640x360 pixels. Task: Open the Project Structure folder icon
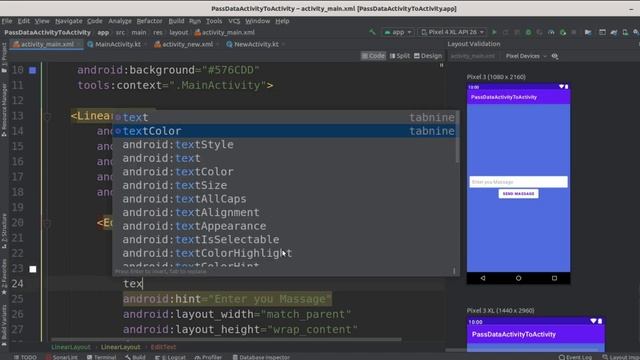588,32
